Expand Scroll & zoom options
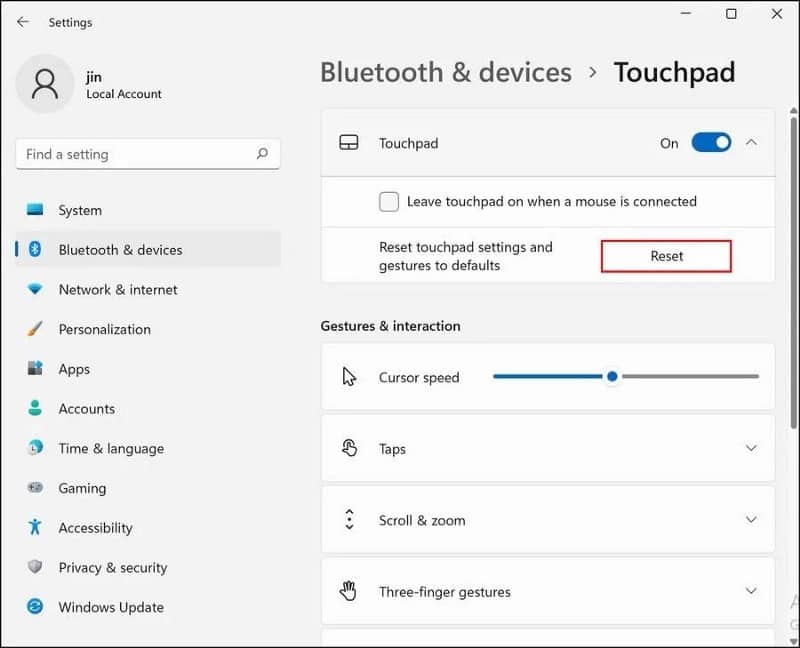Viewport: 800px width, 648px height. pyautogui.click(x=752, y=520)
